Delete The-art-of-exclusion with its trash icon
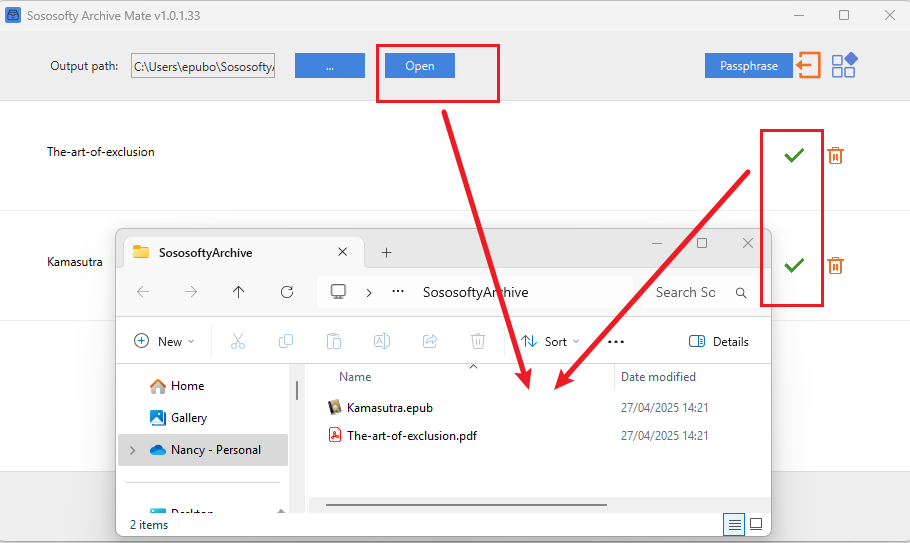The height and width of the screenshot is (543, 910). (x=835, y=155)
